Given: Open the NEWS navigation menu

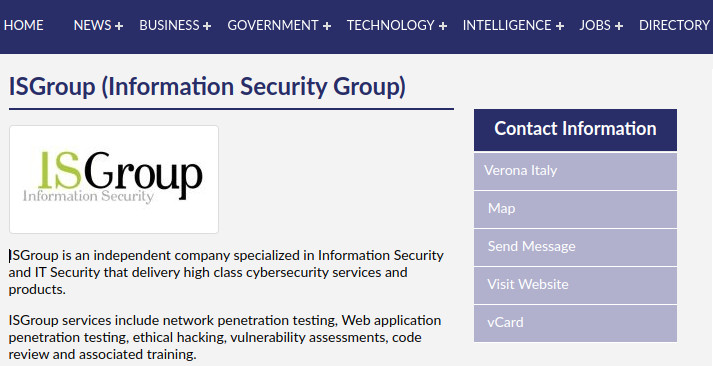Looking at the screenshot, I should [x=92, y=25].
